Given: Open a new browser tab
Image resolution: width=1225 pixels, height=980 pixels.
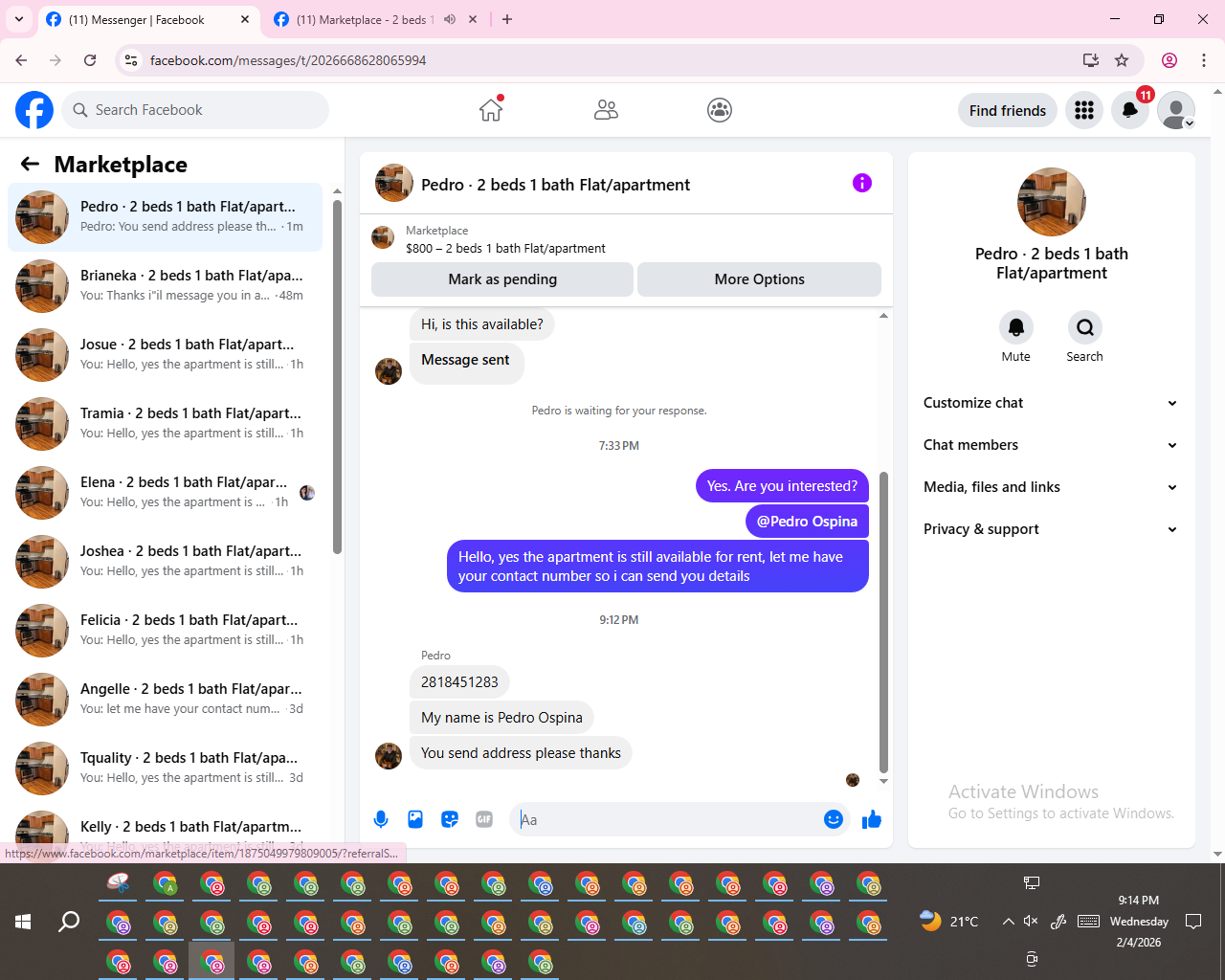Looking at the screenshot, I should [x=507, y=19].
